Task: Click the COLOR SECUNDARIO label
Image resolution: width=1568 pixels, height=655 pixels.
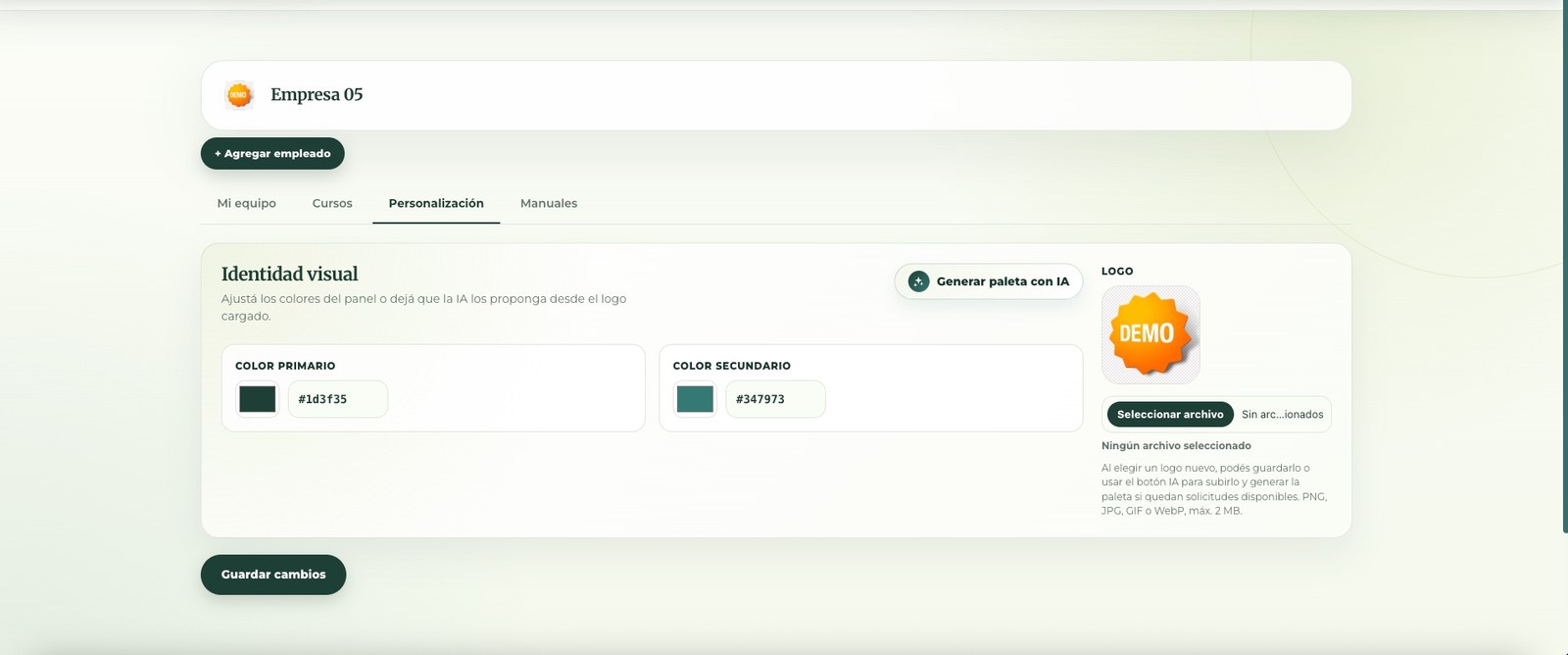Action: pos(731,366)
